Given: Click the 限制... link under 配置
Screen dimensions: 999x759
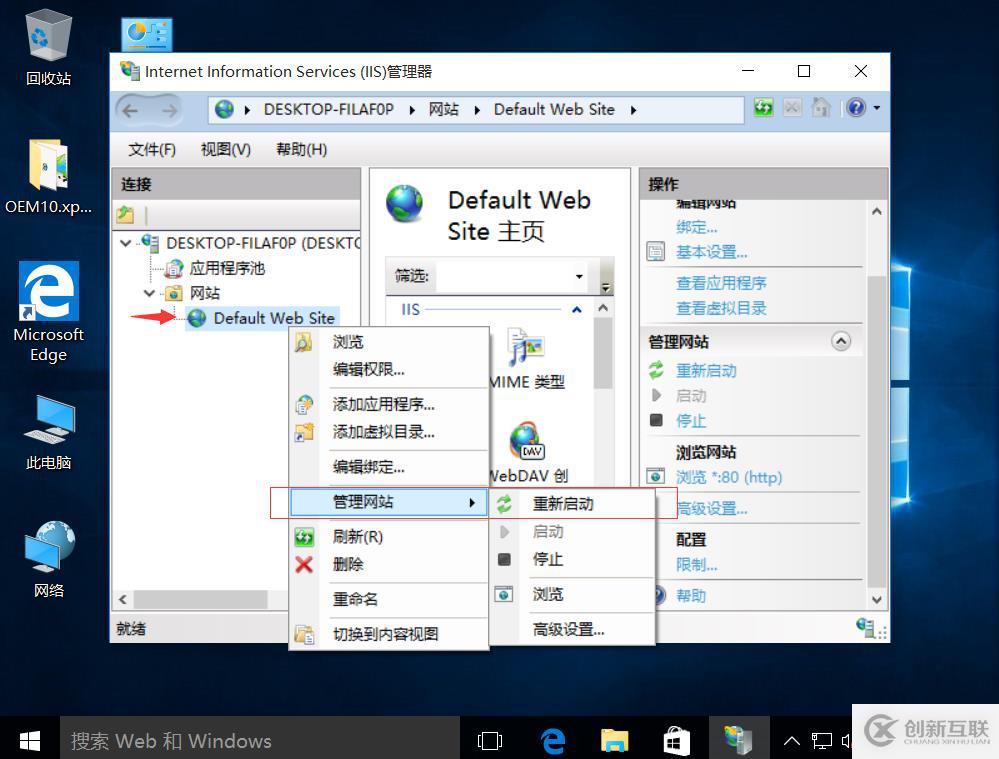Looking at the screenshot, I should (696, 565).
